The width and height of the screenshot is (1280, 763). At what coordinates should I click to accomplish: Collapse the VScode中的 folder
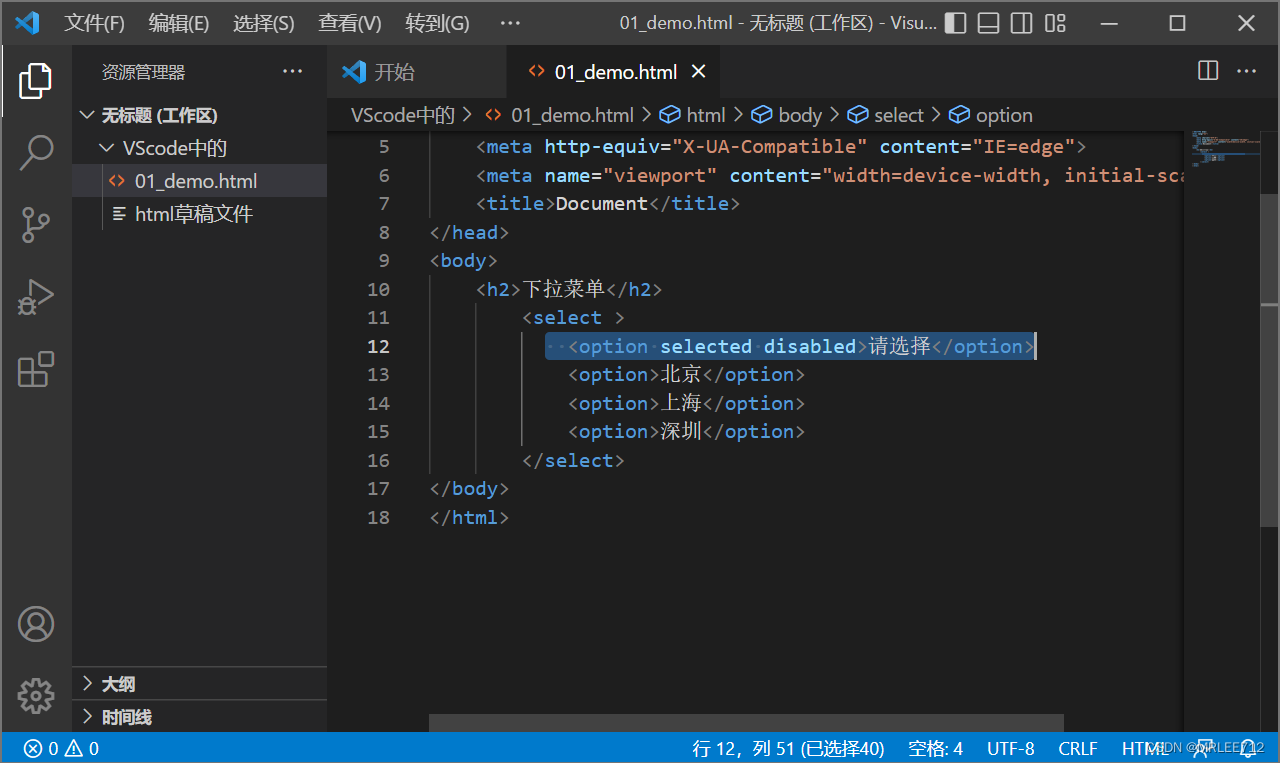[199, 148]
